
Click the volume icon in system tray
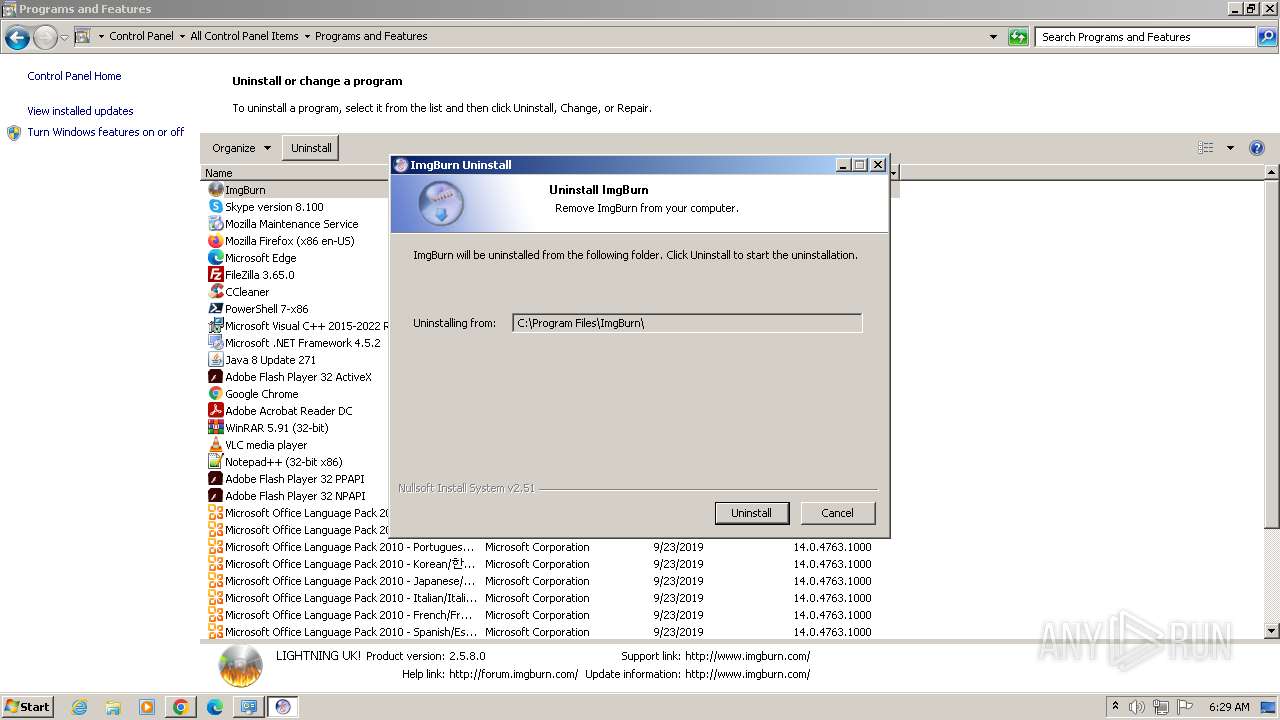[1137, 707]
